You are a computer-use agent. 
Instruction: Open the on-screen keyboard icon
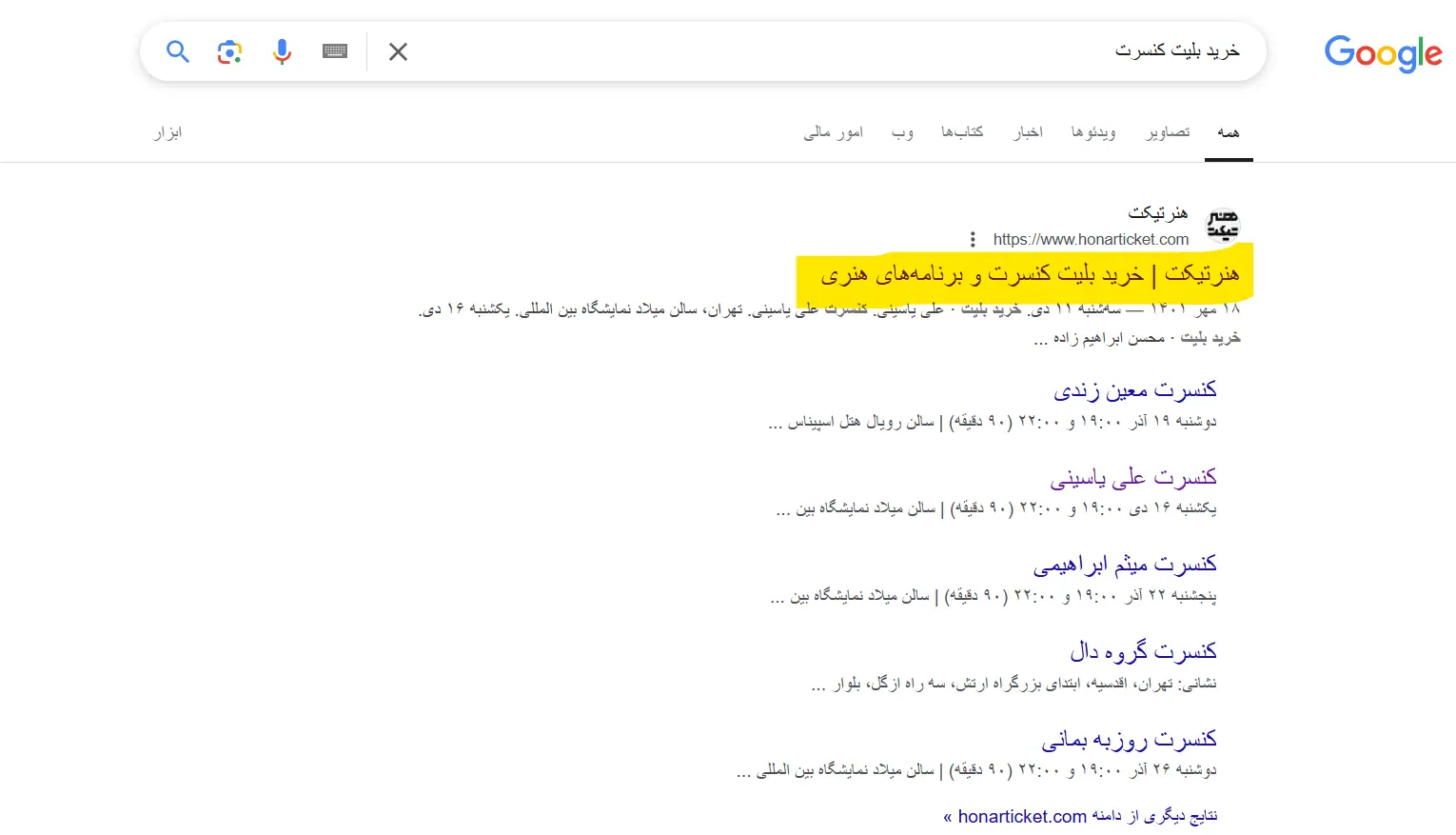coord(335,51)
